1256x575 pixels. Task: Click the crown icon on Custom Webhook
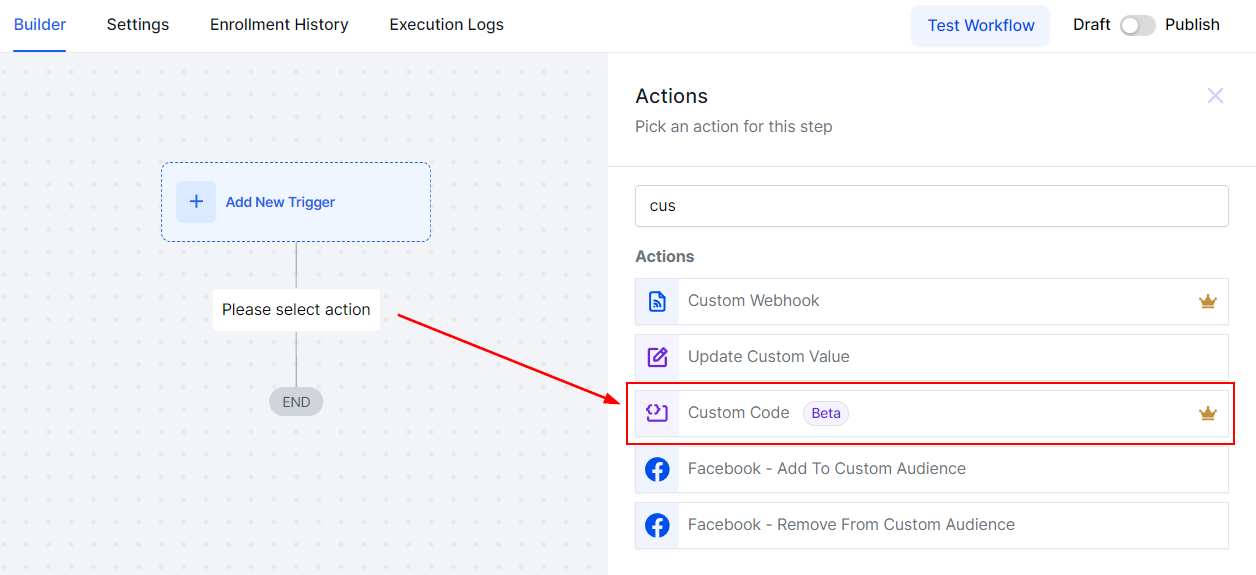[1208, 301]
